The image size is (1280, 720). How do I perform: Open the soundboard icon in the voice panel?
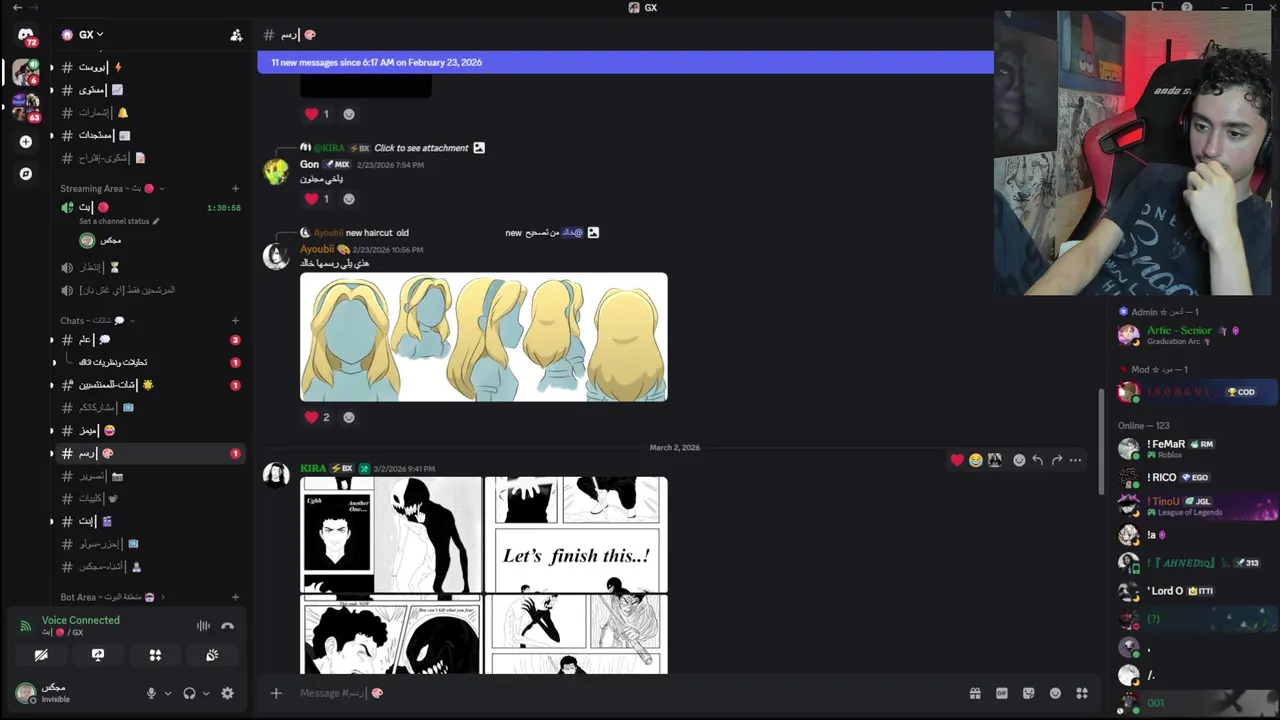pyautogui.click(x=212, y=655)
